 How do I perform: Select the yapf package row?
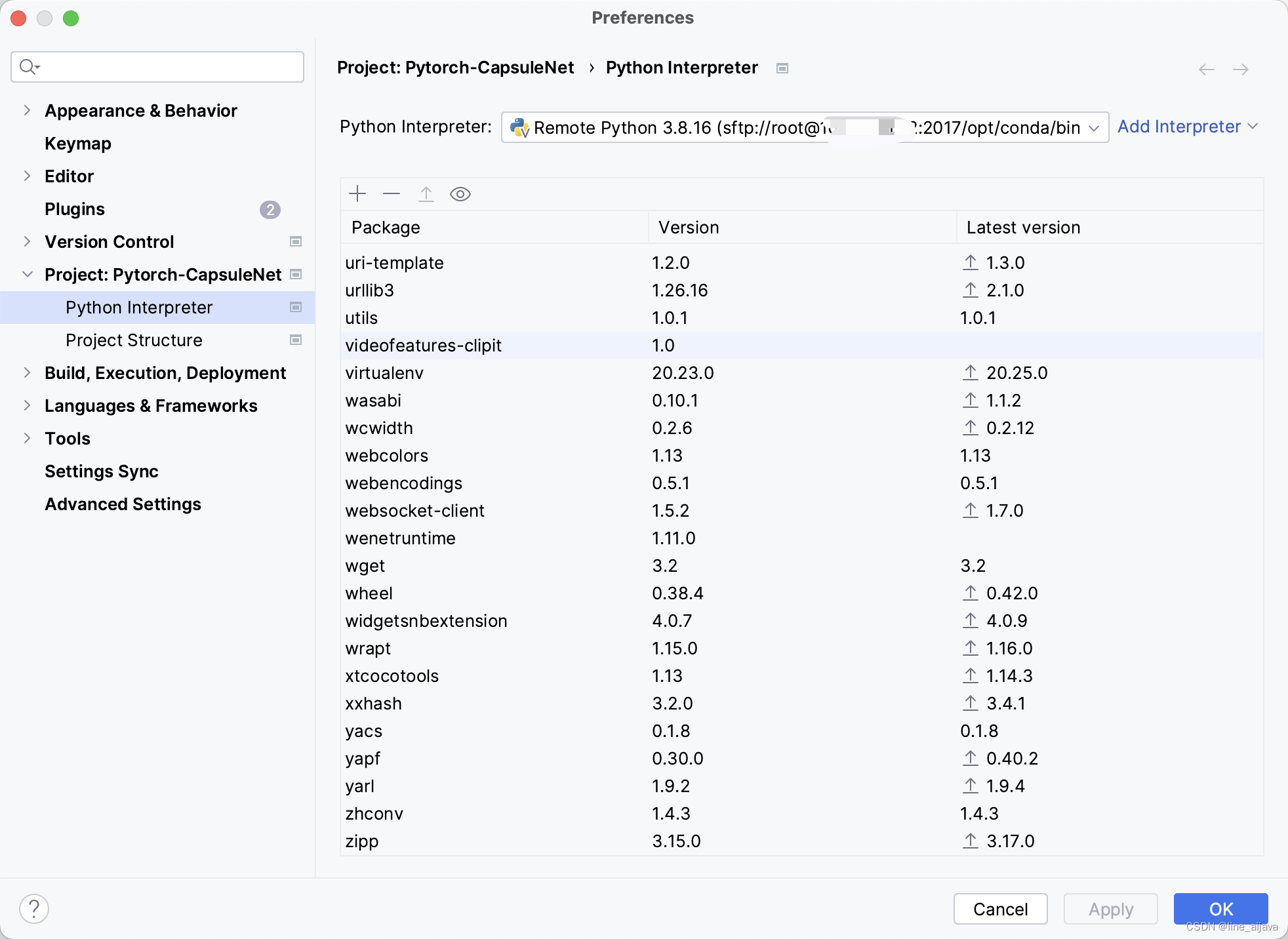(801, 759)
